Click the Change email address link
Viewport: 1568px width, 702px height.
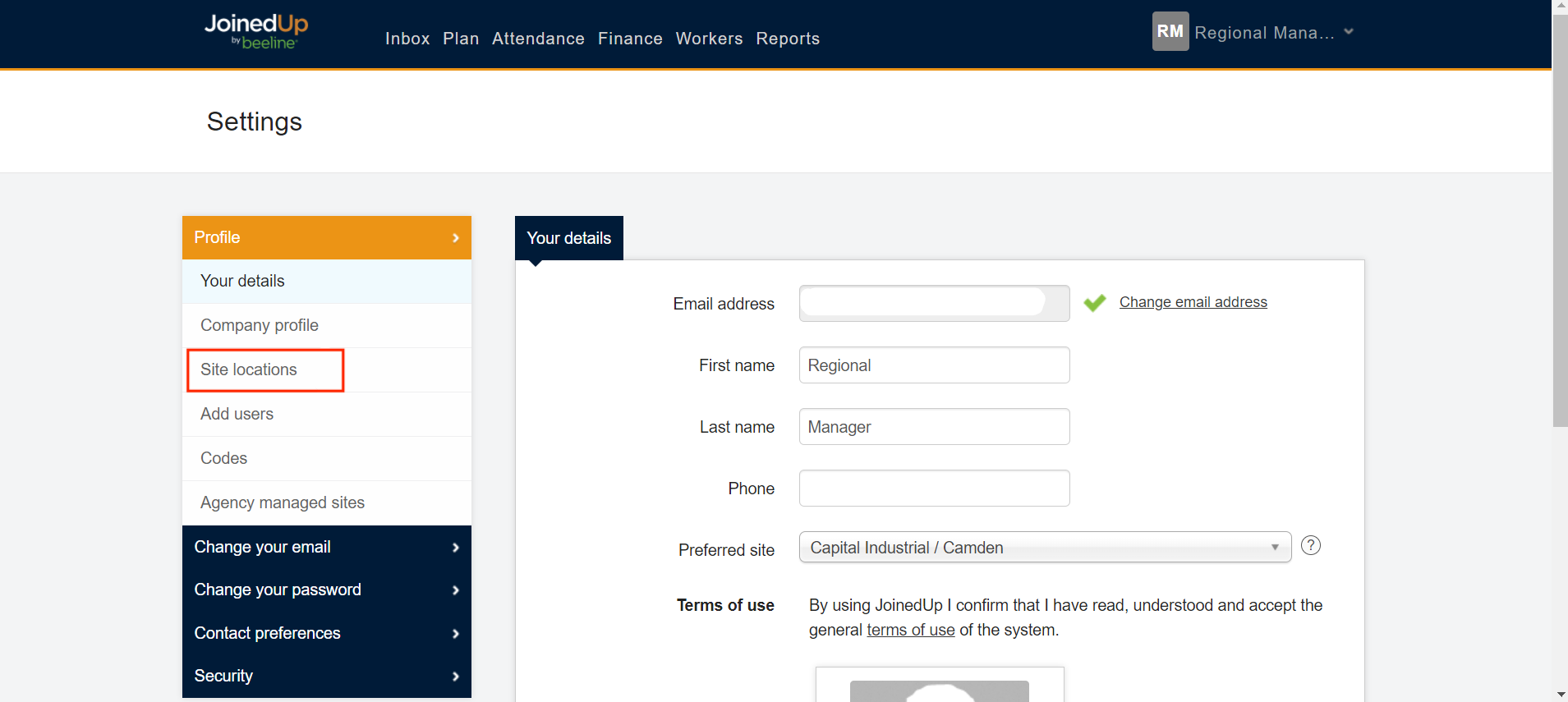1193,302
